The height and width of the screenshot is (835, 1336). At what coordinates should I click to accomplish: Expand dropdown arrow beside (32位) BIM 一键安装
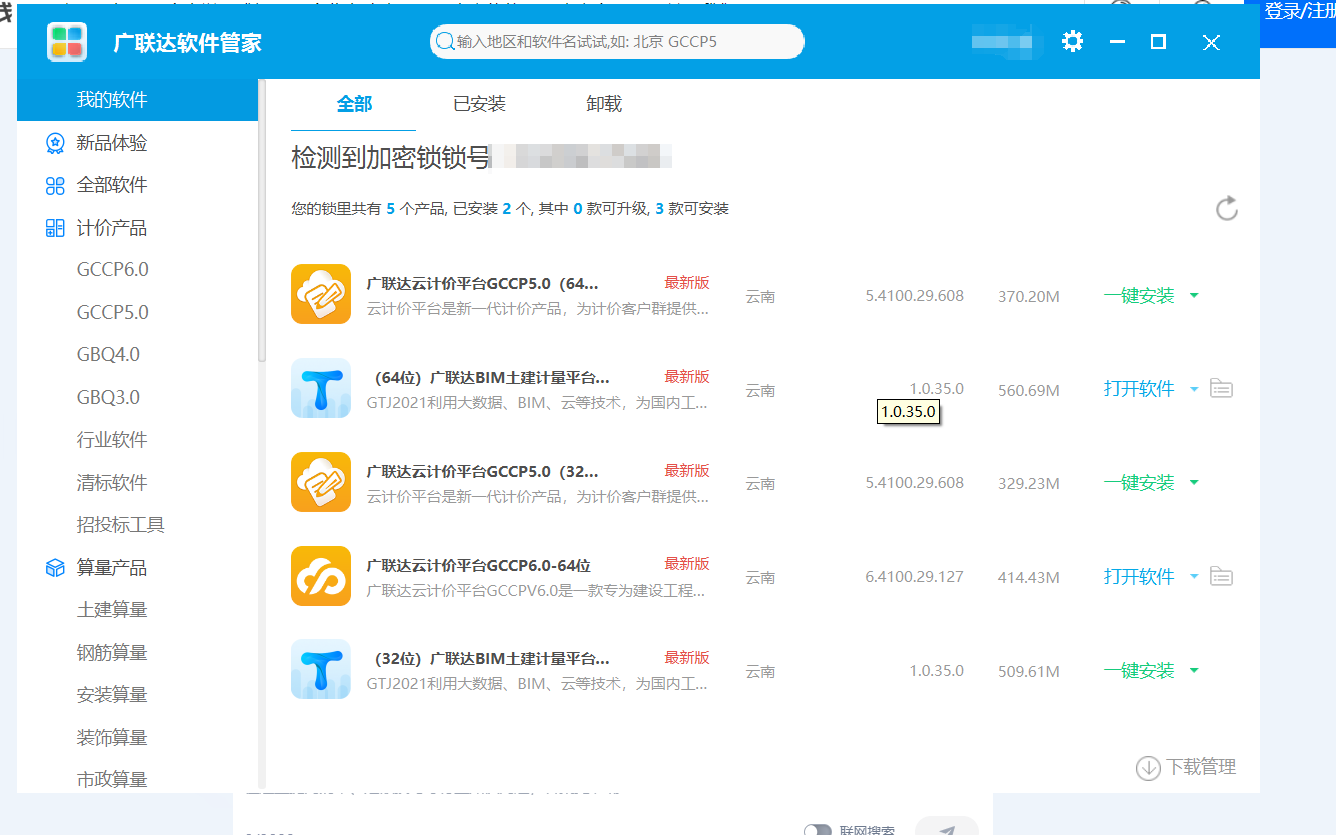coord(1194,671)
